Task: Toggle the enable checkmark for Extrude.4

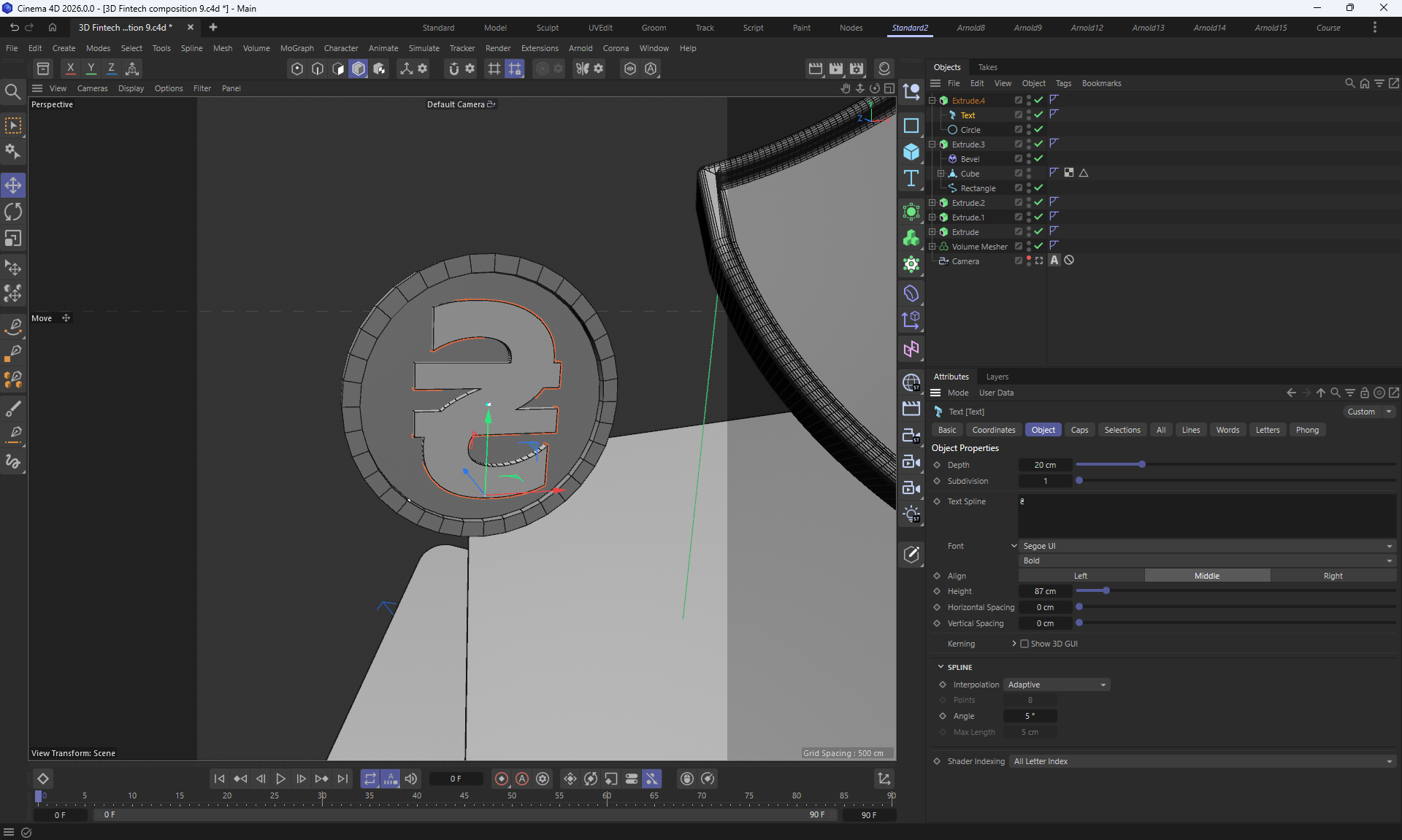Action: click(x=1038, y=101)
